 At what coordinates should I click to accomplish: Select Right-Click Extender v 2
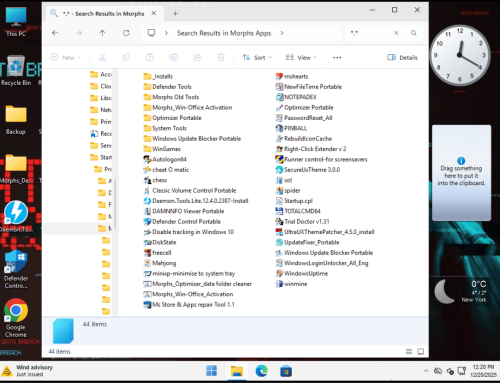click(x=311, y=149)
